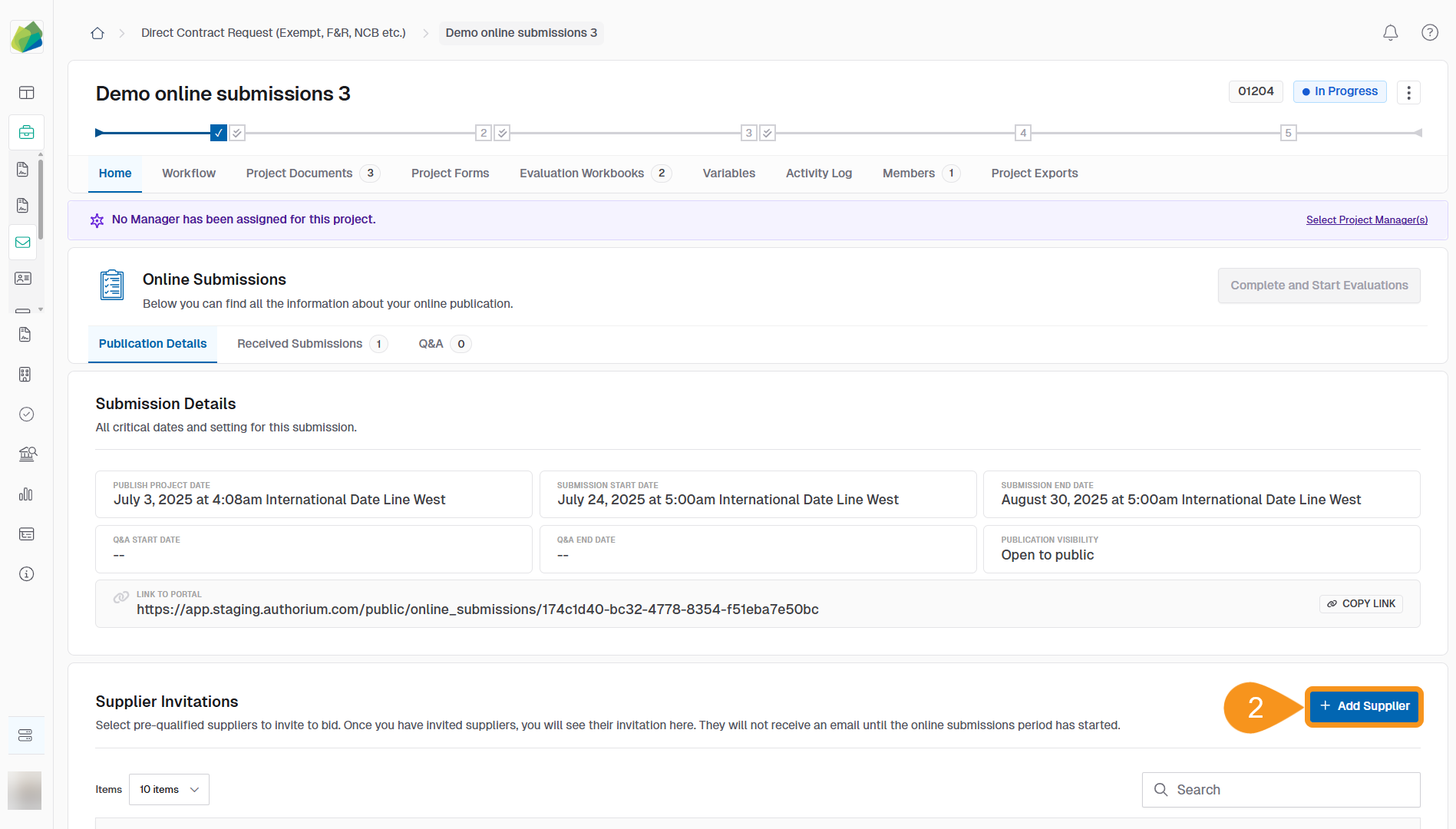Viewport: 1456px width, 829px height.
Task: Click the completed stage 1 checkbox marker
Action: (x=219, y=133)
